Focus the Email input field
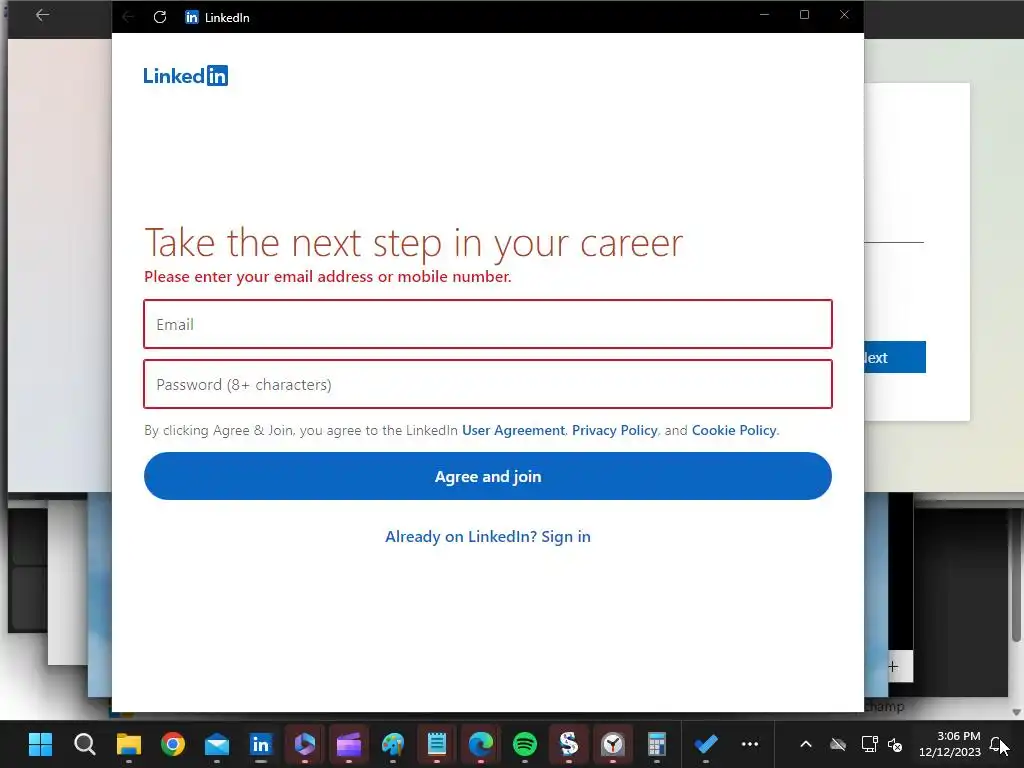Image resolution: width=1024 pixels, height=768 pixels. click(x=488, y=324)
